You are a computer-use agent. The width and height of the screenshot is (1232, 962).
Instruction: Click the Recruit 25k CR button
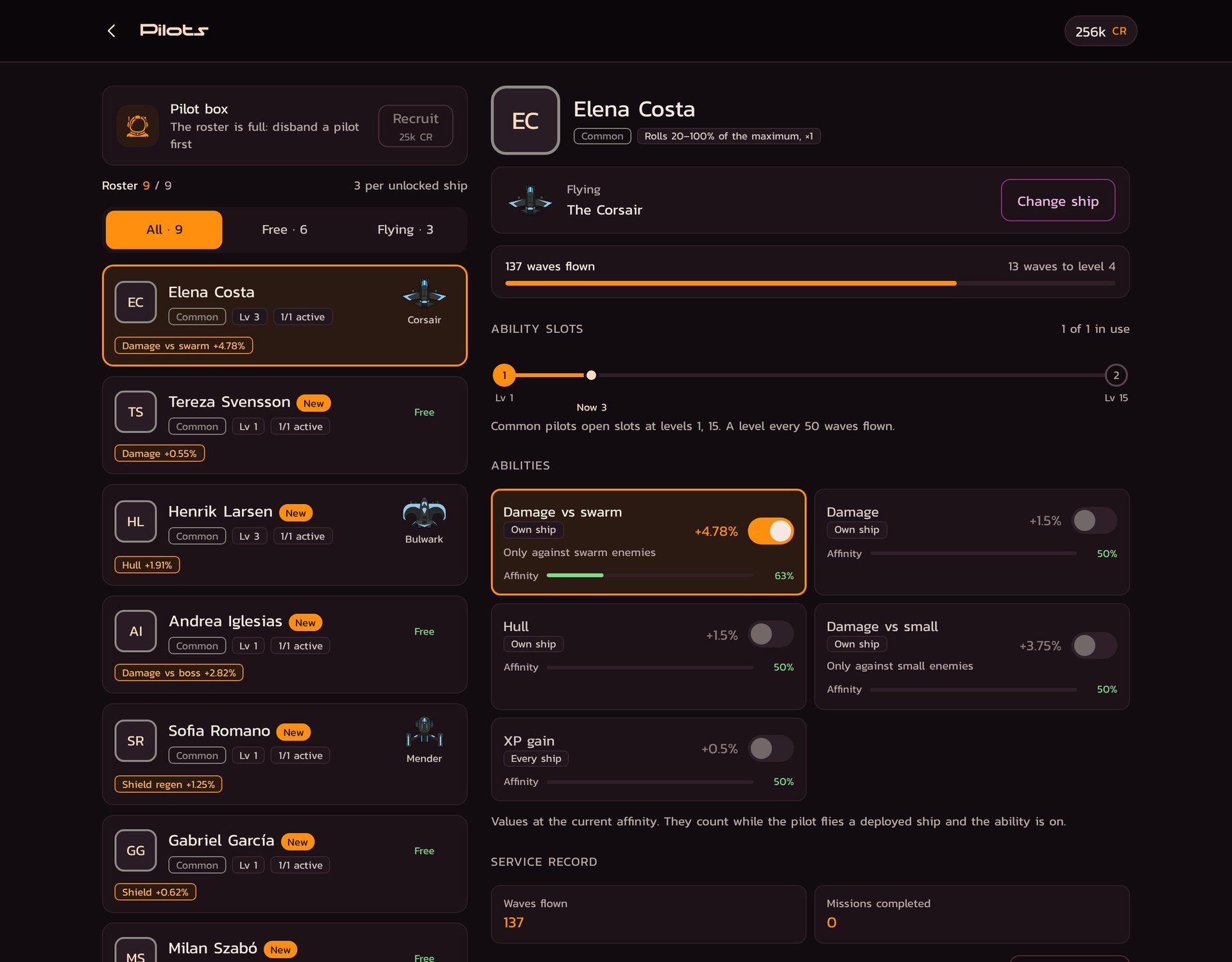(x=416, y=126)
